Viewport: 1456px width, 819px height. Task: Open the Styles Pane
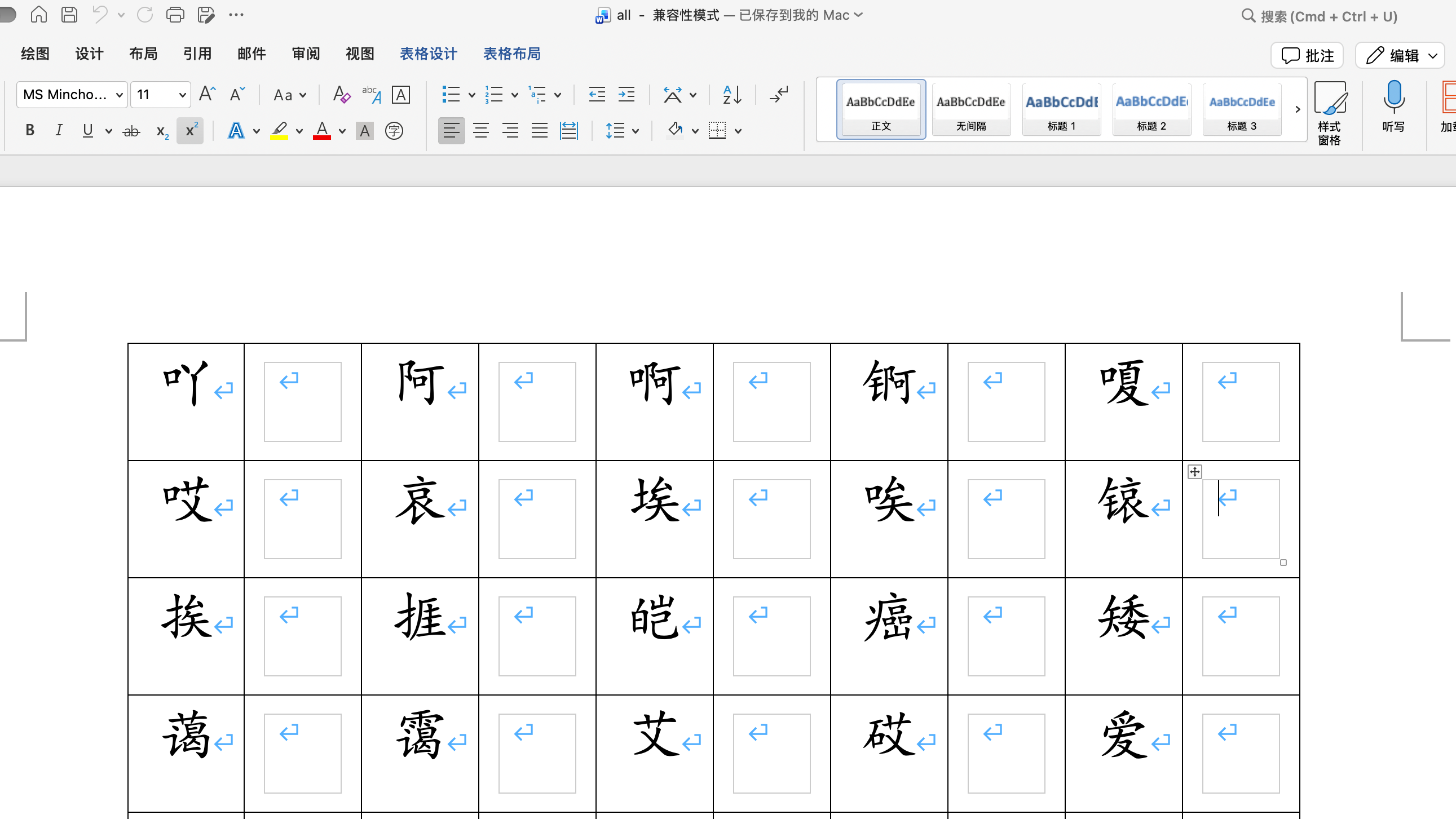pos(1330,113)
